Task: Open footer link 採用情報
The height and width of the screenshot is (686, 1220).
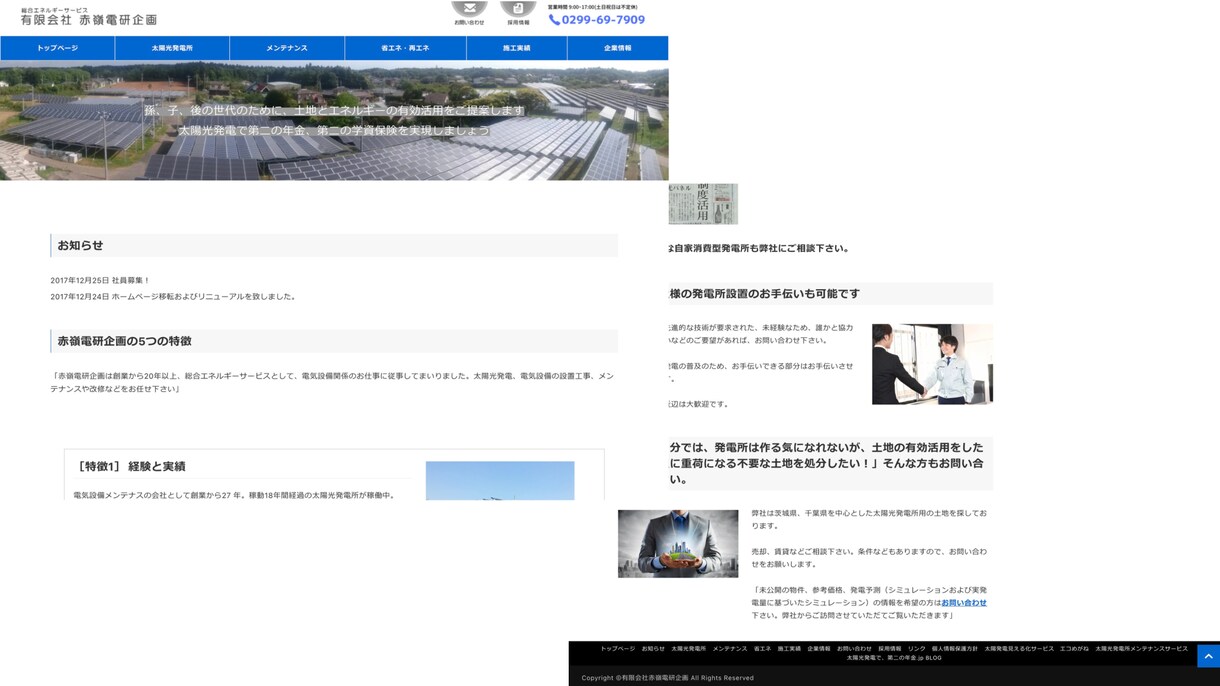Action: click(890, 649)
